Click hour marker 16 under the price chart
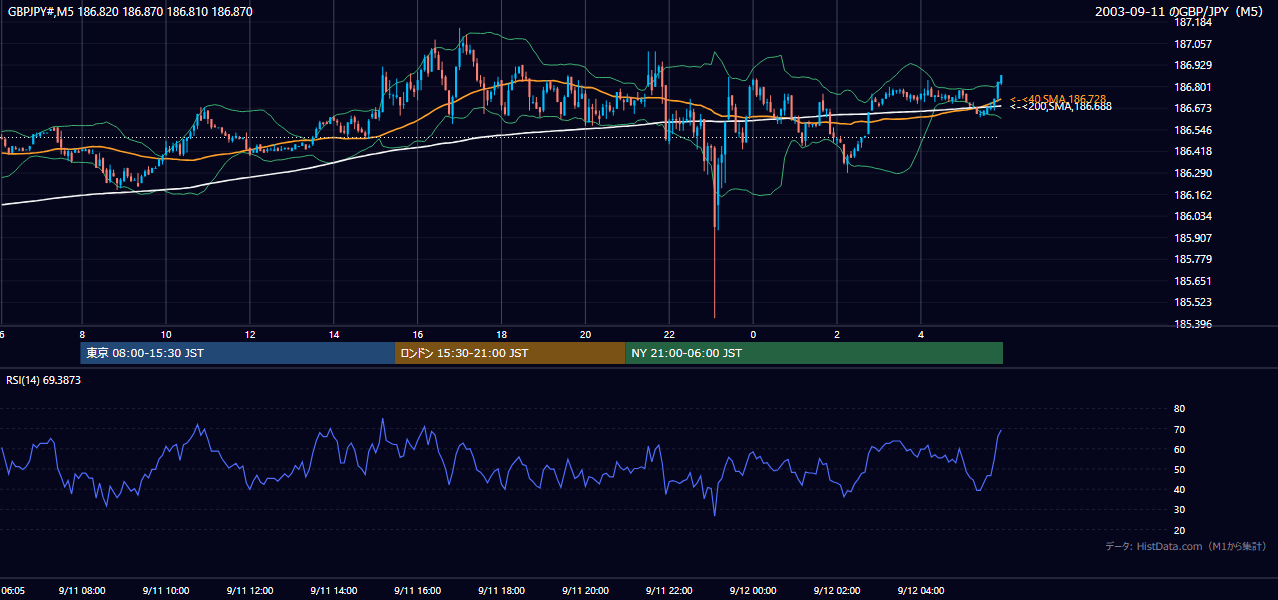 [418, 334]
